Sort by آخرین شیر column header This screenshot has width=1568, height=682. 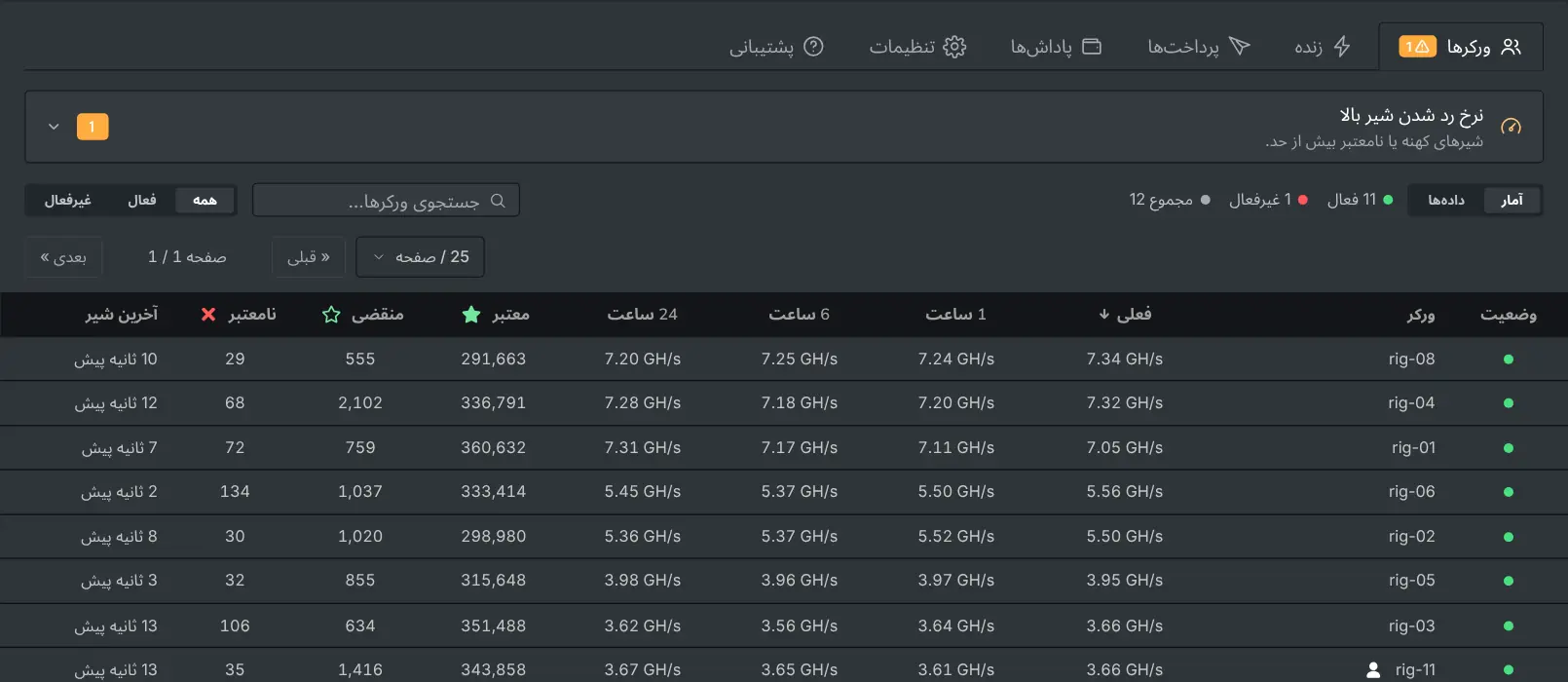click(x=121, y=314)
